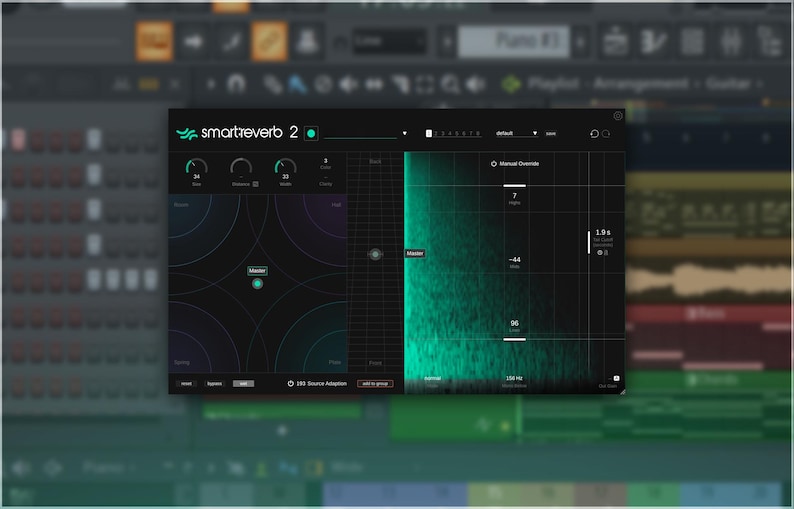Select the Spring corner of the matrix

coord(182,363)
